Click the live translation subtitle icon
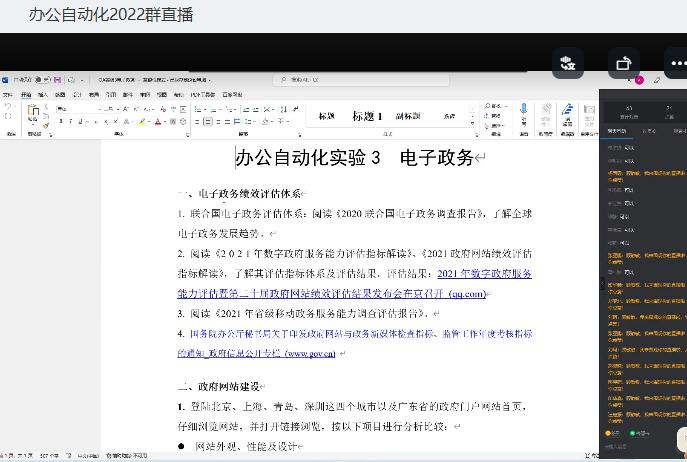687x462 pixels. 569,64
